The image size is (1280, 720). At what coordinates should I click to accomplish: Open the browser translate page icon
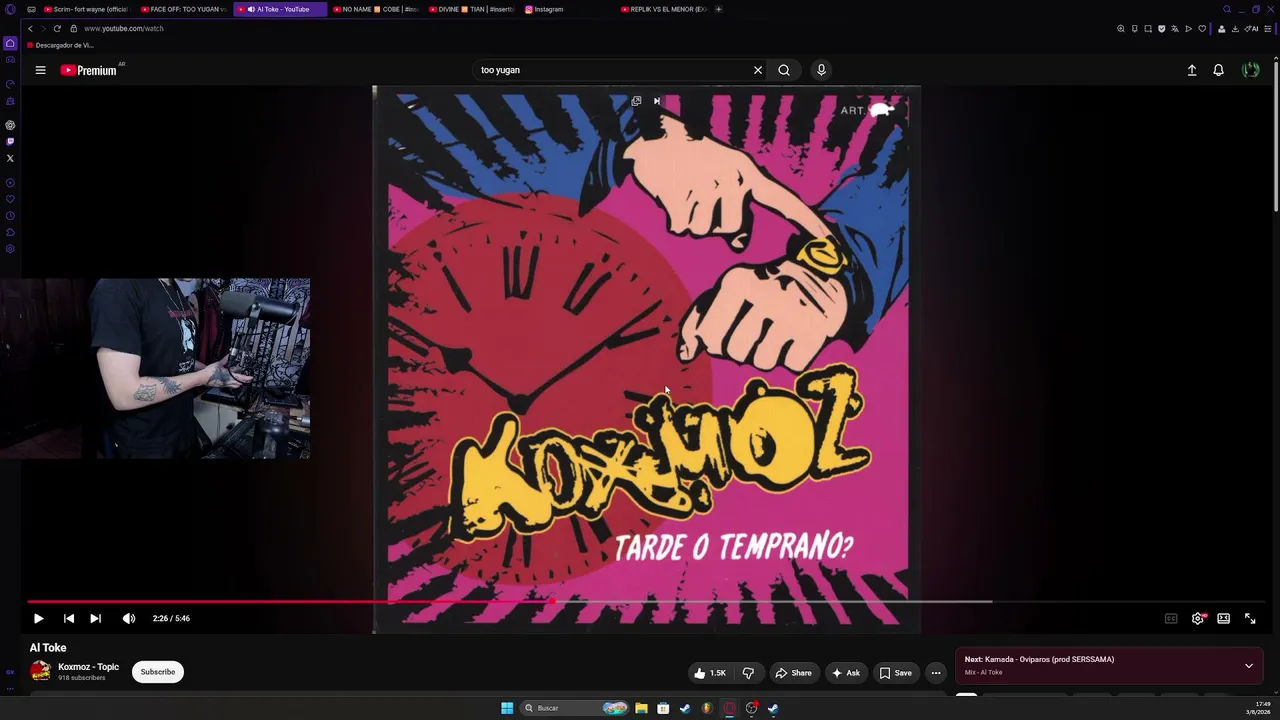pos(1175,28)
